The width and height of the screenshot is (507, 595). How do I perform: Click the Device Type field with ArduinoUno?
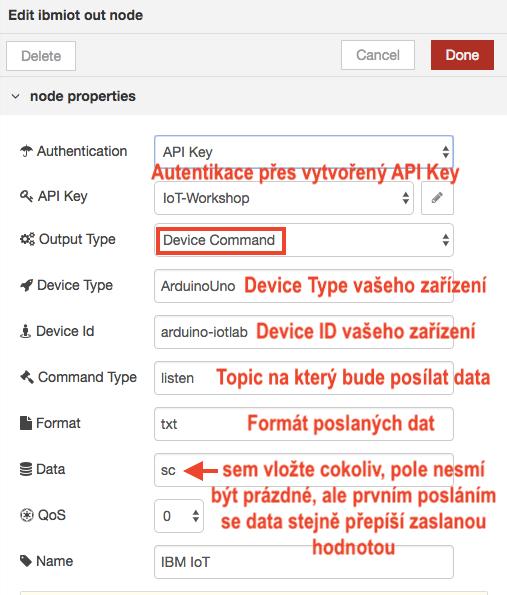pos(304,286)
